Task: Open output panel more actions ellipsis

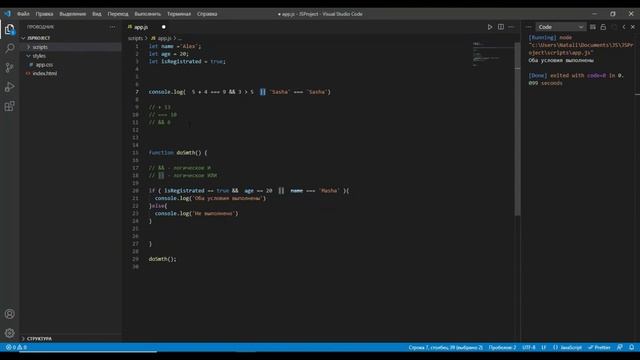Action: tap(529, 27)
